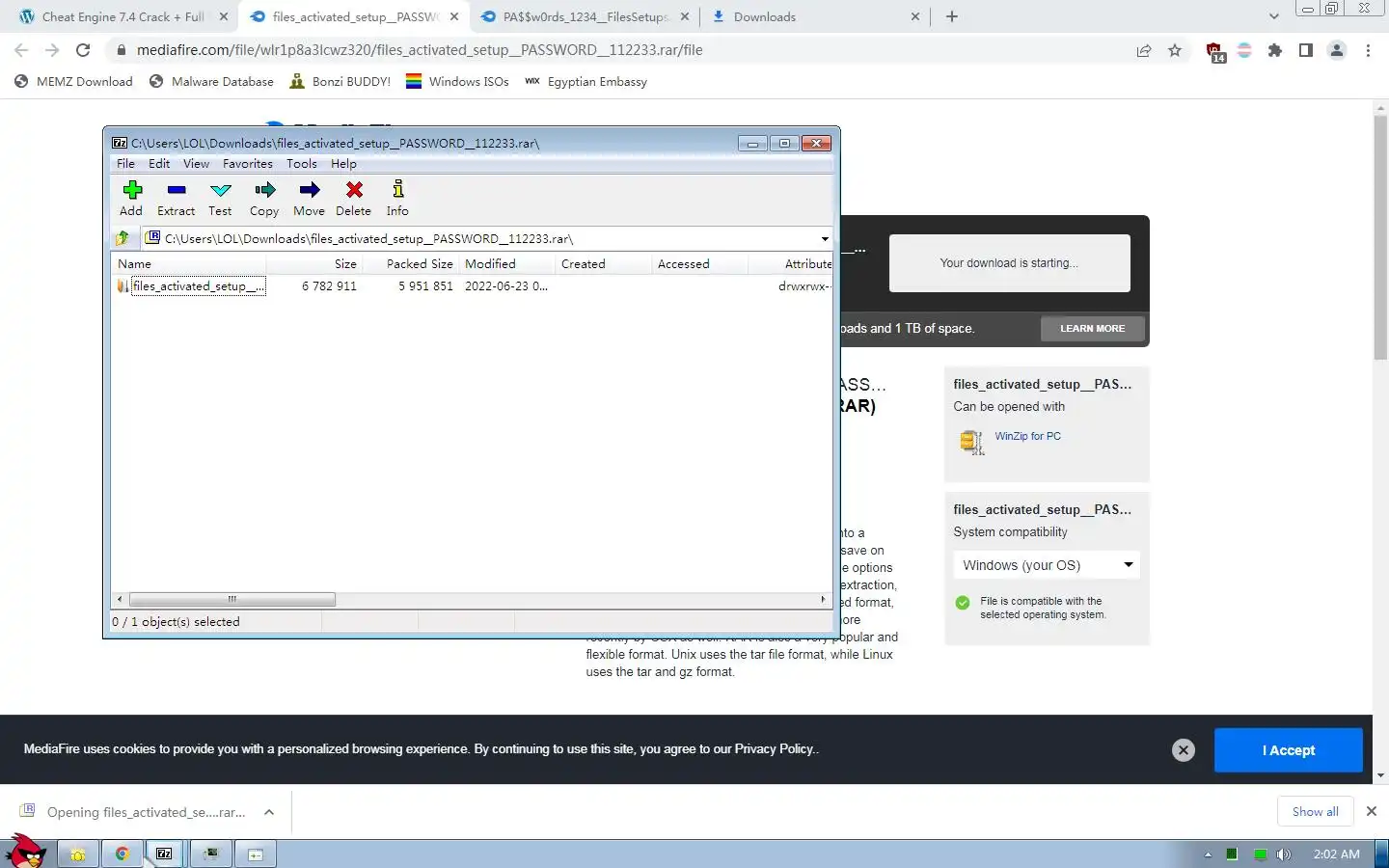1389x868 pixels.
Task: Open the Bonzi BUDDY! bookmark
Action: [340, 82]
